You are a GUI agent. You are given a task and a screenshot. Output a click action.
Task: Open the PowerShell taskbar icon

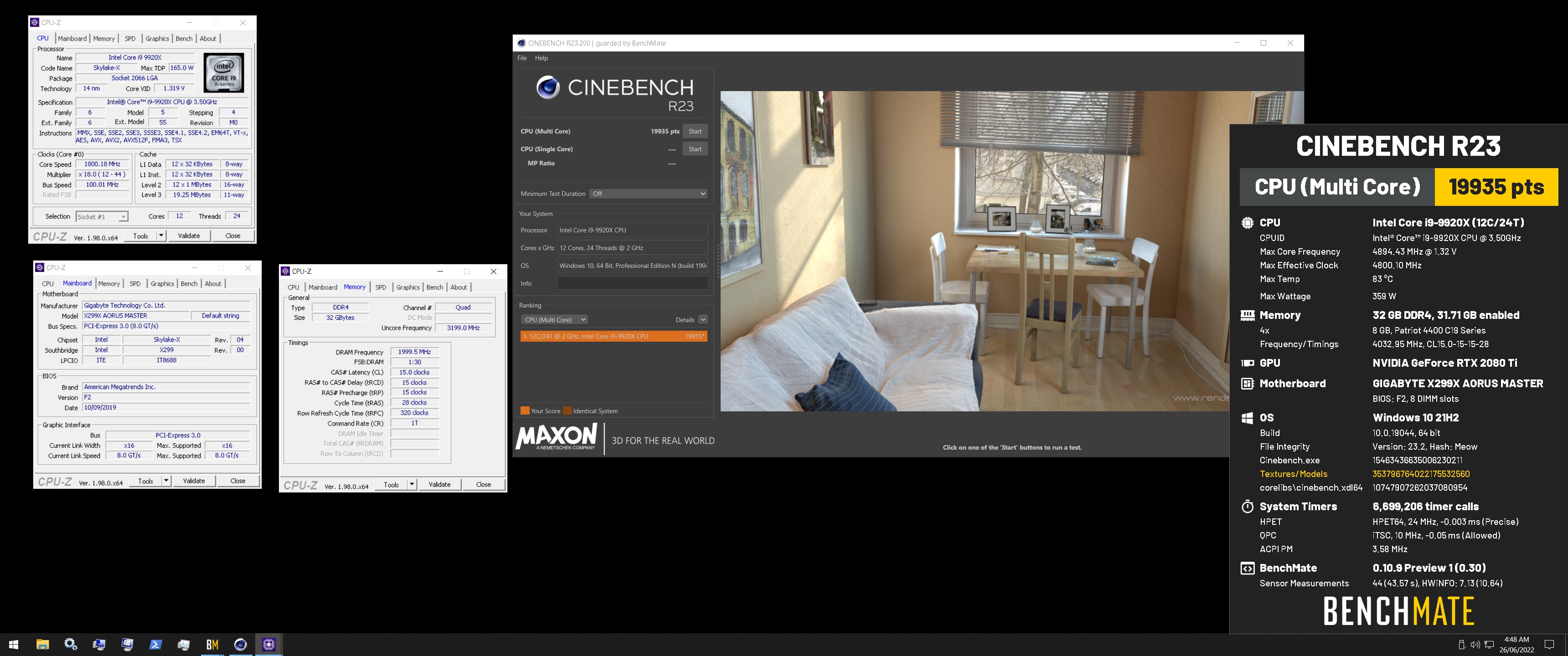pyautogui.click(x=156, y=645)
